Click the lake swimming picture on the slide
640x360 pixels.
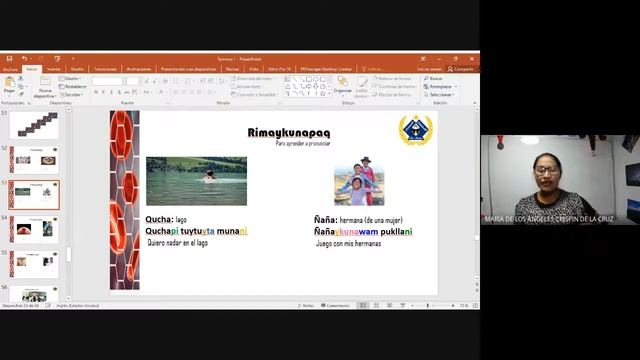(x=196, y=181)
